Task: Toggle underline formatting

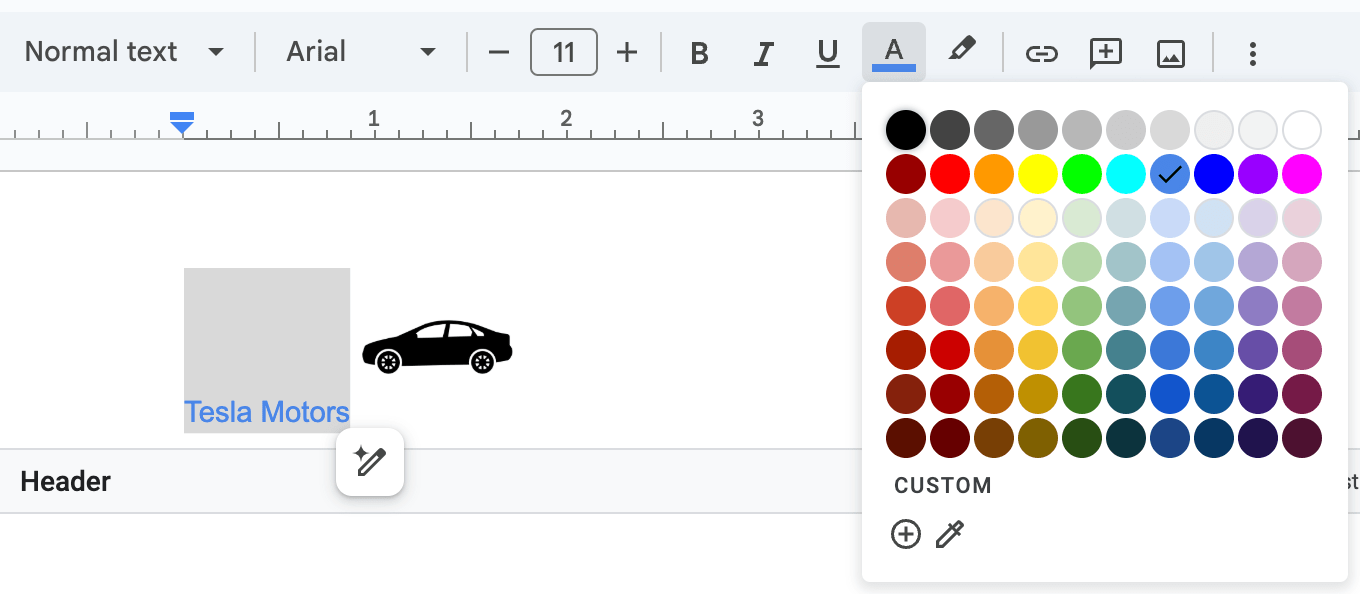Action: [x=828, y=53]
